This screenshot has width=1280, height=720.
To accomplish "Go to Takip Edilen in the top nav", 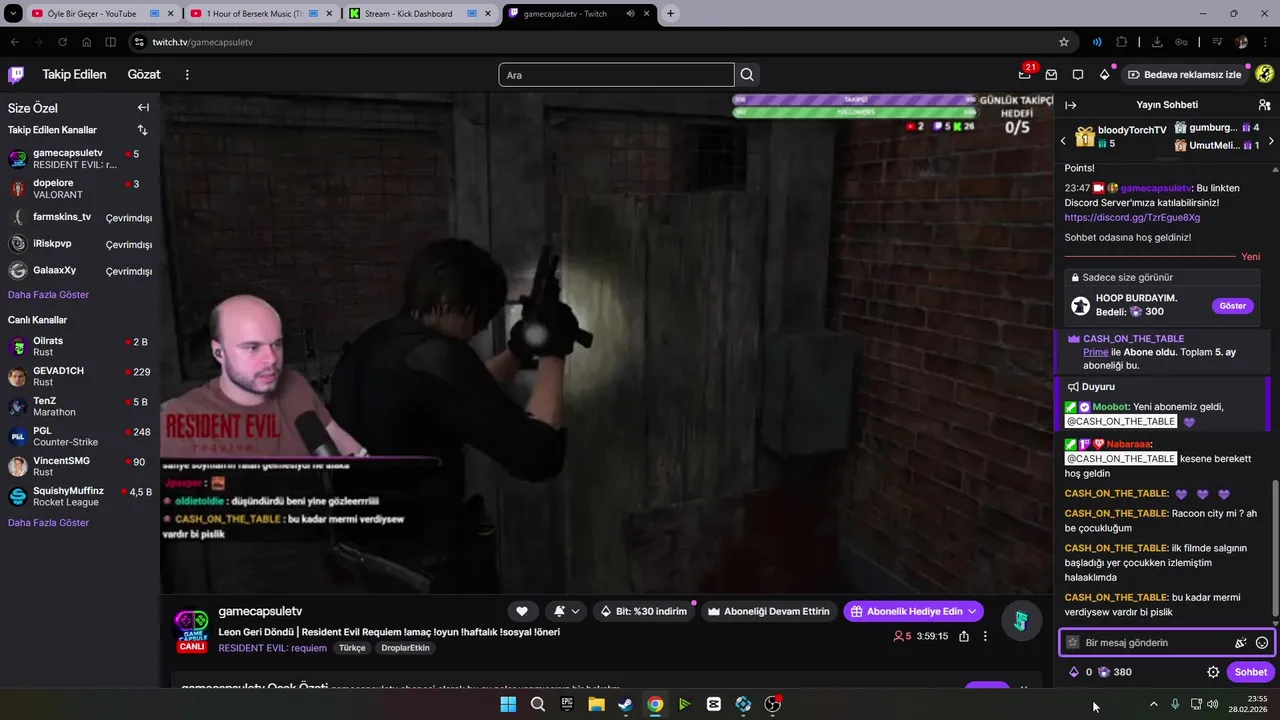I will [x=74, y=74].
